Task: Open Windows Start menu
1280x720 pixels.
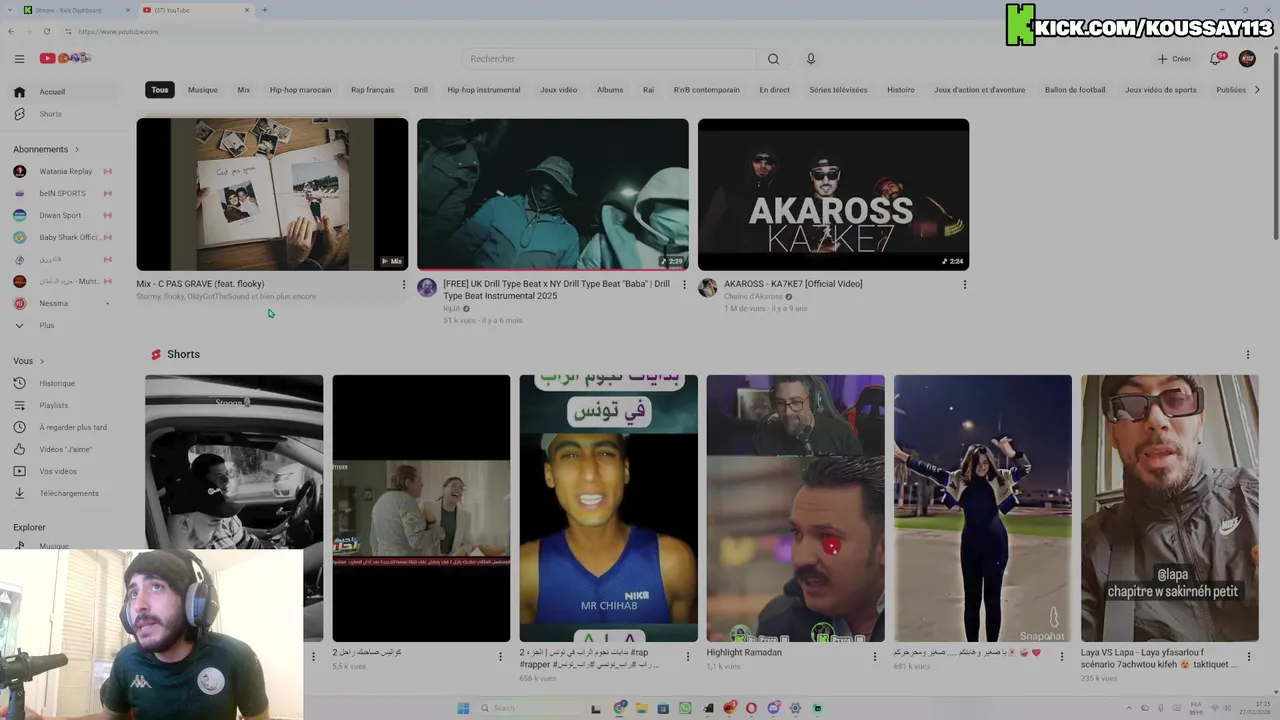Action: pyautogui.click(x=463, y=708)
